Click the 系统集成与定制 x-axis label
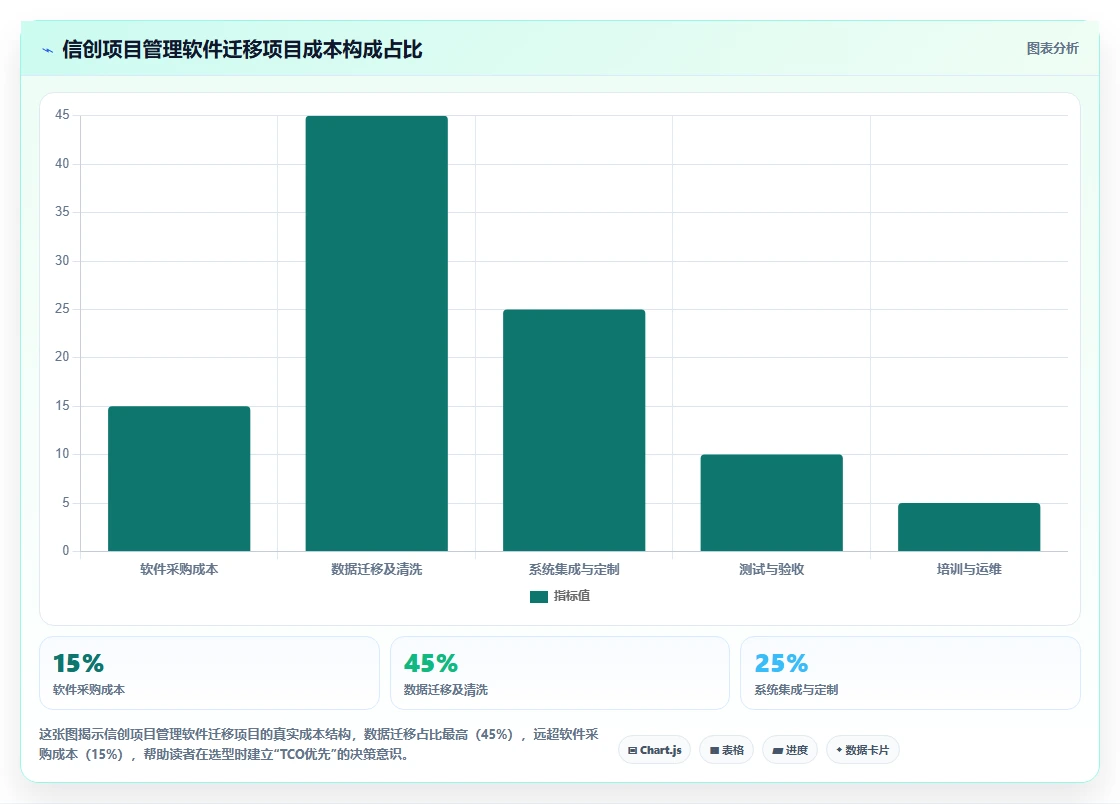The image size is (1120, 804). pyautogui.click(x=574, y=569)
